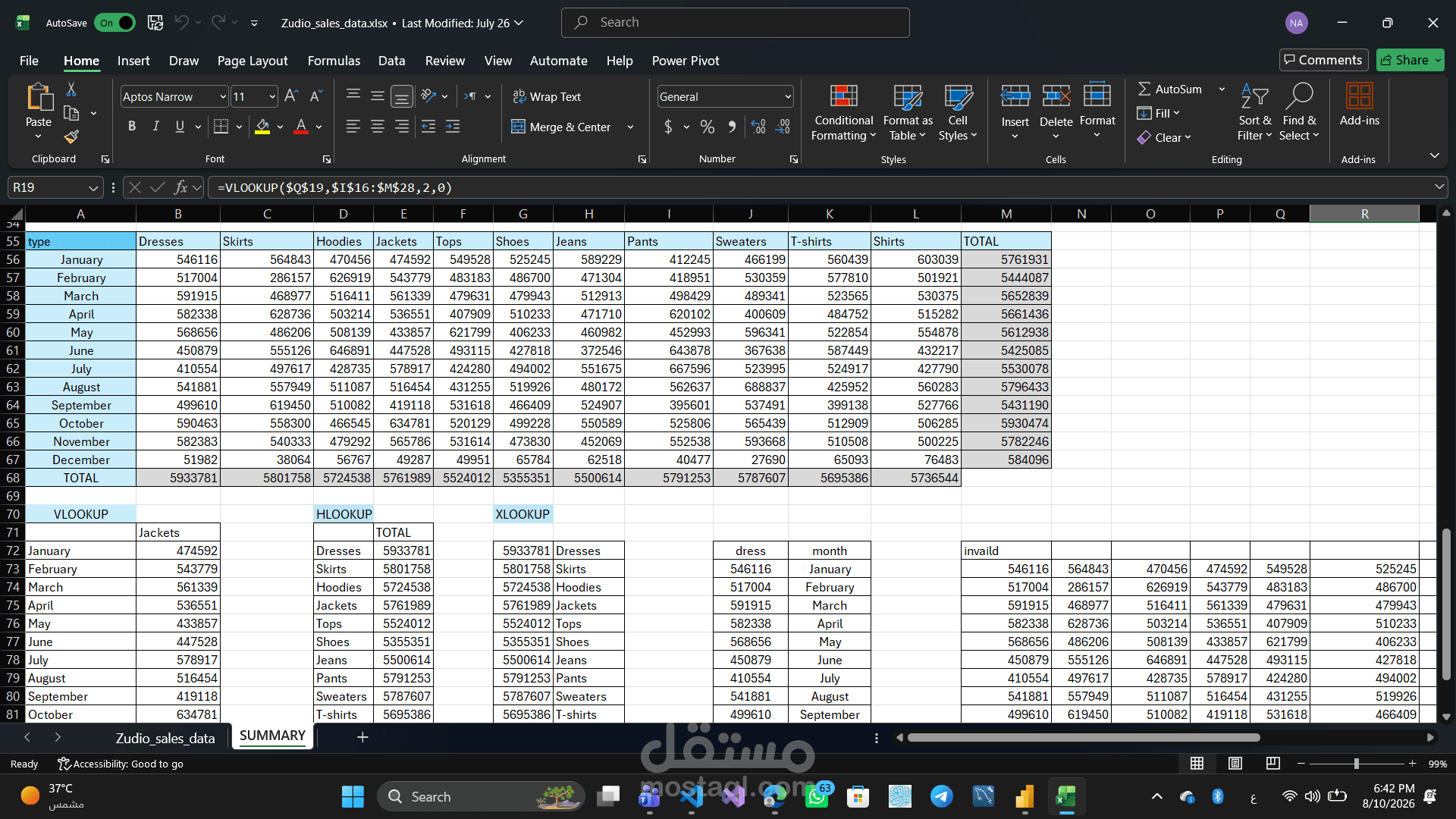Open the font name dropdown
Image resolution: width=1456 pixels, height=819 pixels.
click(x=223, y=96)
